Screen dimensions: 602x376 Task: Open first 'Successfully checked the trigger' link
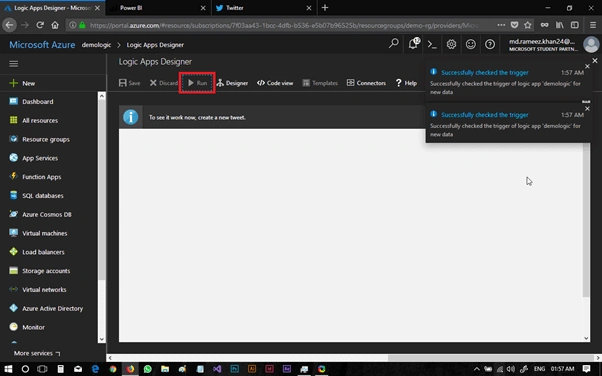(485, 73)
